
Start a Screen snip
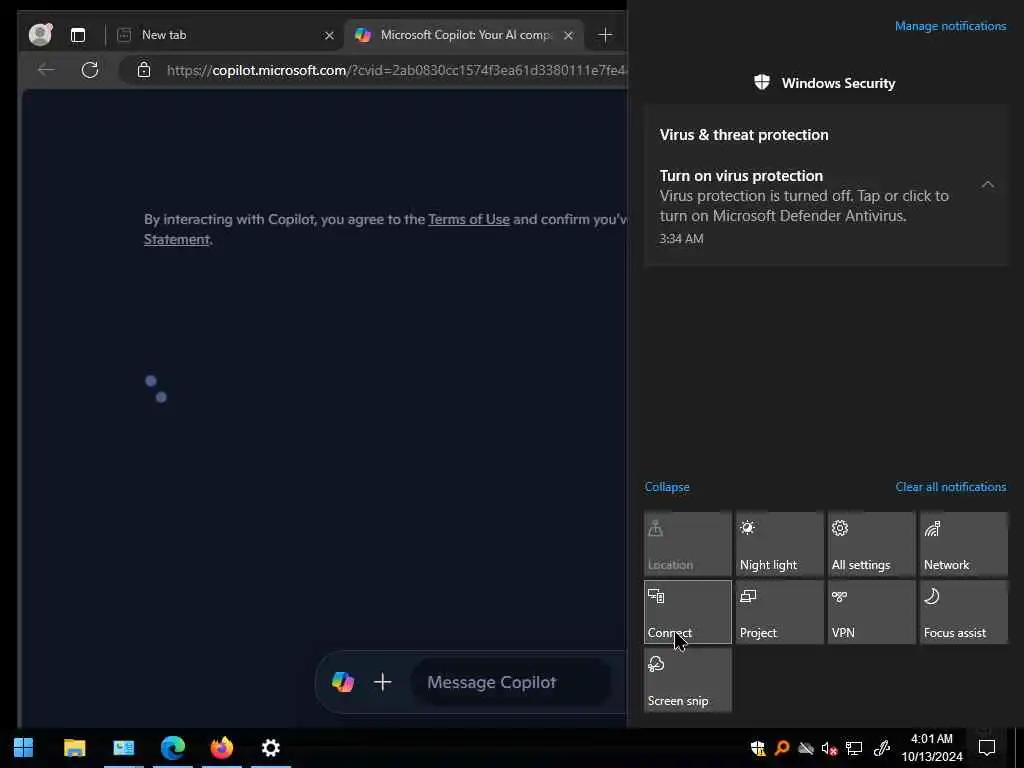pyautogui.click(x=688, y=680)
